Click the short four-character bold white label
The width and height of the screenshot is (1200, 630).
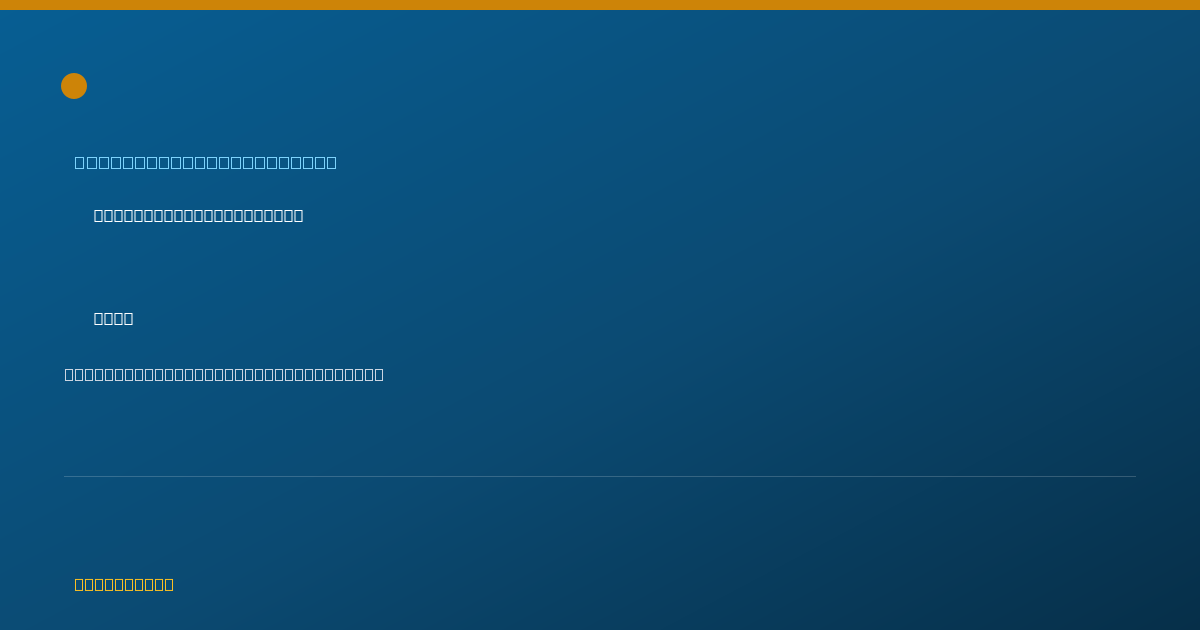click(x=113, y=318)
